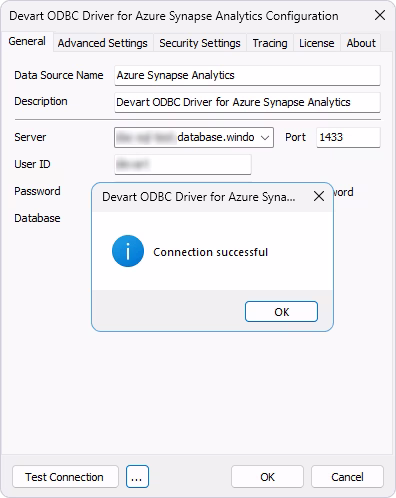Close the Connection successful message box
Viewport: 396px width, 498px height.
[319, 196]
